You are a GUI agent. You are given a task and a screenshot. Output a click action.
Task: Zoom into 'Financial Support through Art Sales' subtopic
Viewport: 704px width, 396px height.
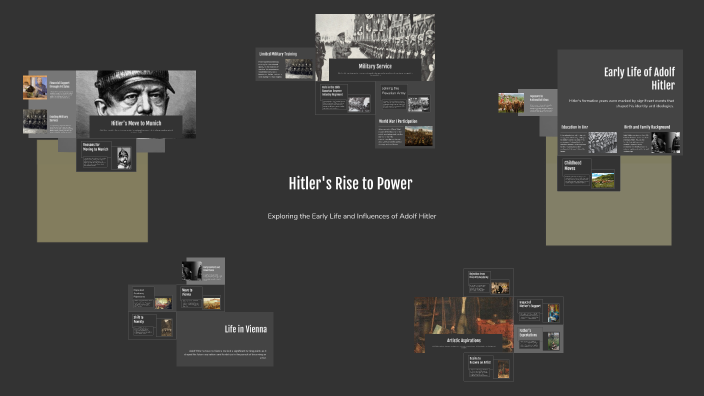tap(59, 84)
